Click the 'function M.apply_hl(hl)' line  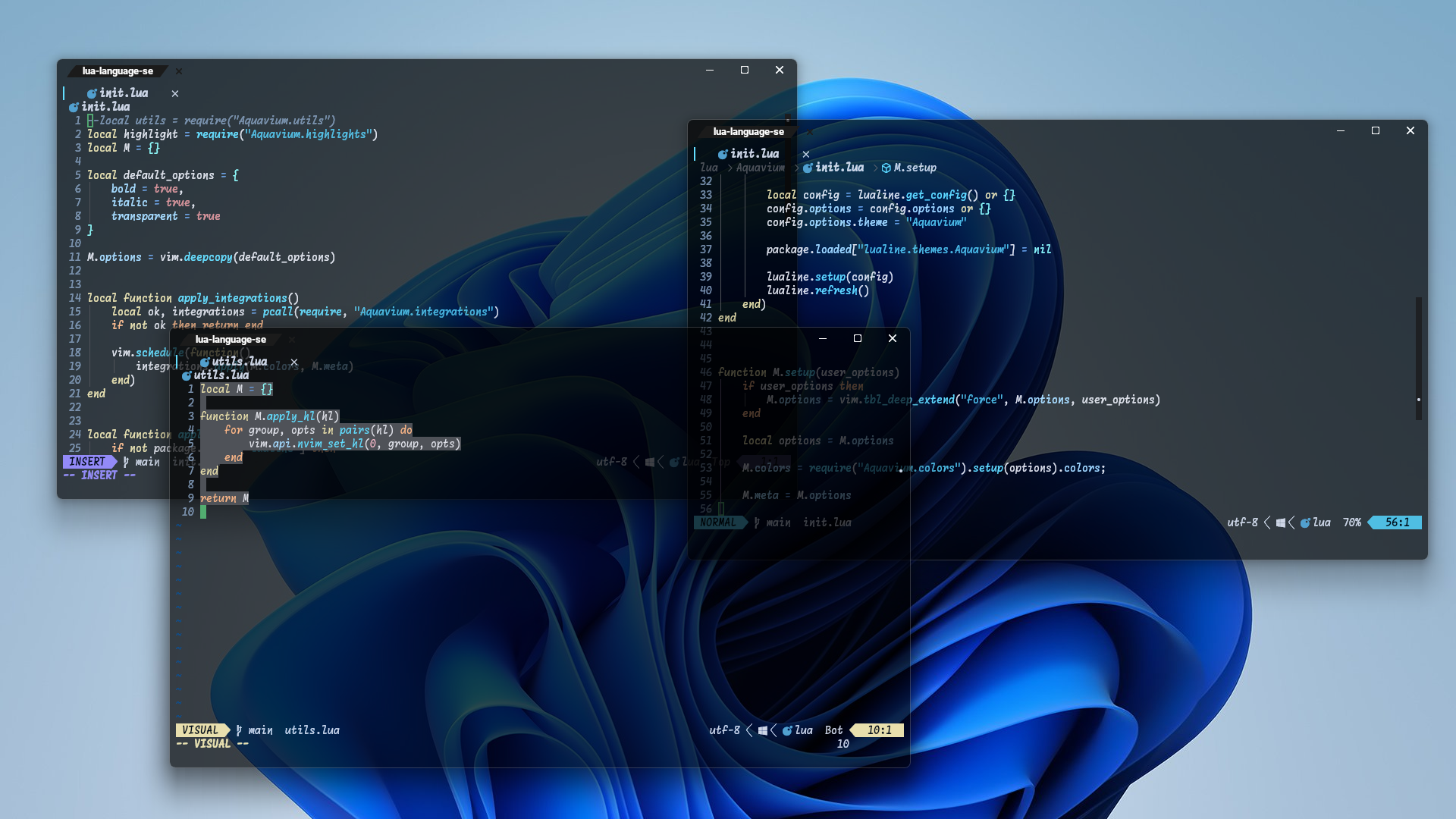270,416
